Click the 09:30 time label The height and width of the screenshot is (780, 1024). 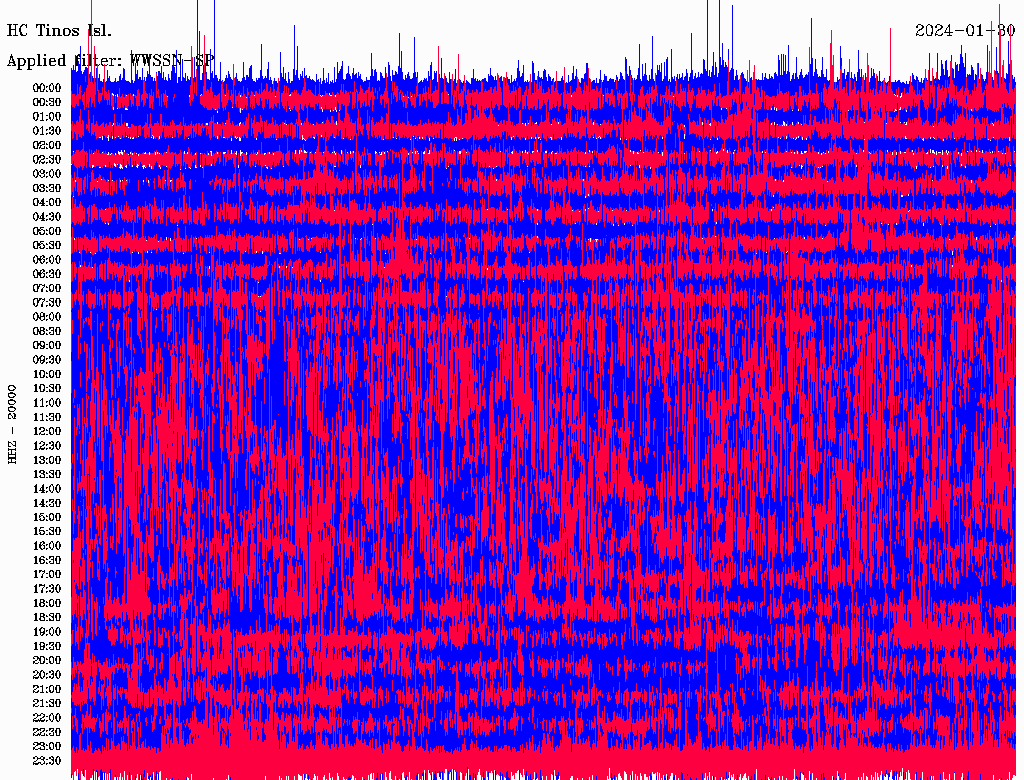coord(47,360)
